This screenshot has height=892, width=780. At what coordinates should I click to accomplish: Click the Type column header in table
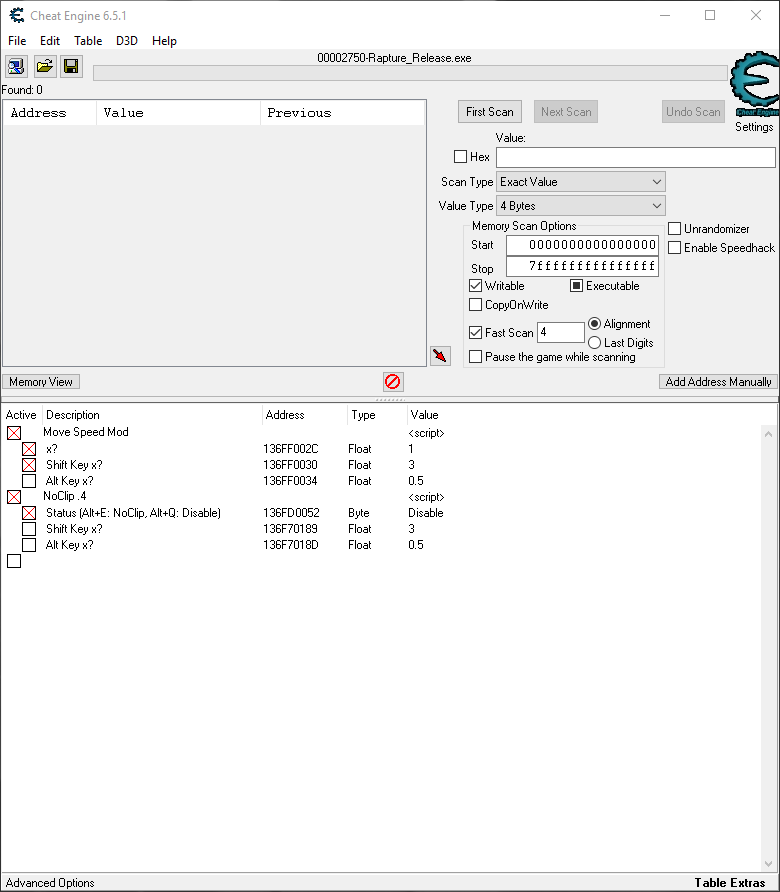378,415
